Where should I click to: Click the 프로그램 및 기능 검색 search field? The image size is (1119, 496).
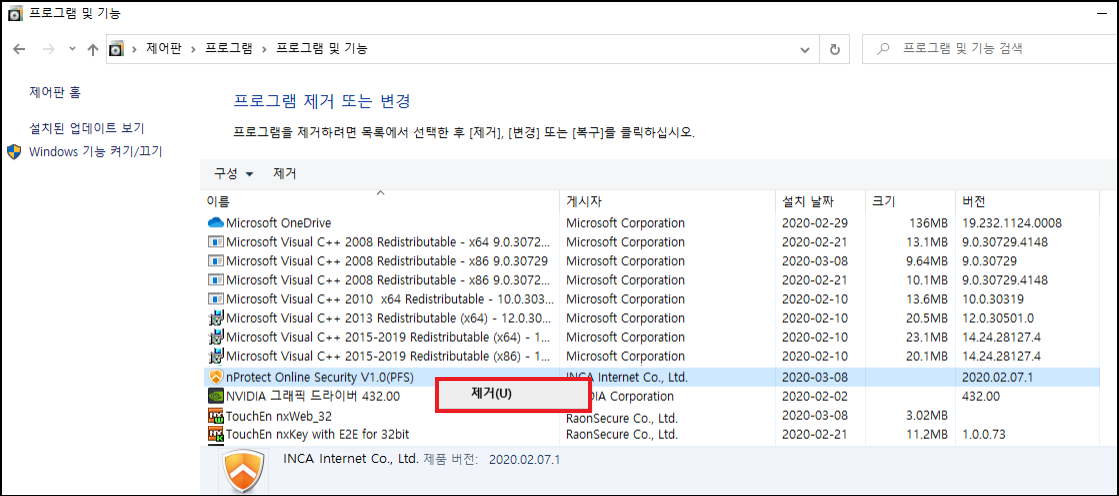[x=991, y=49]
